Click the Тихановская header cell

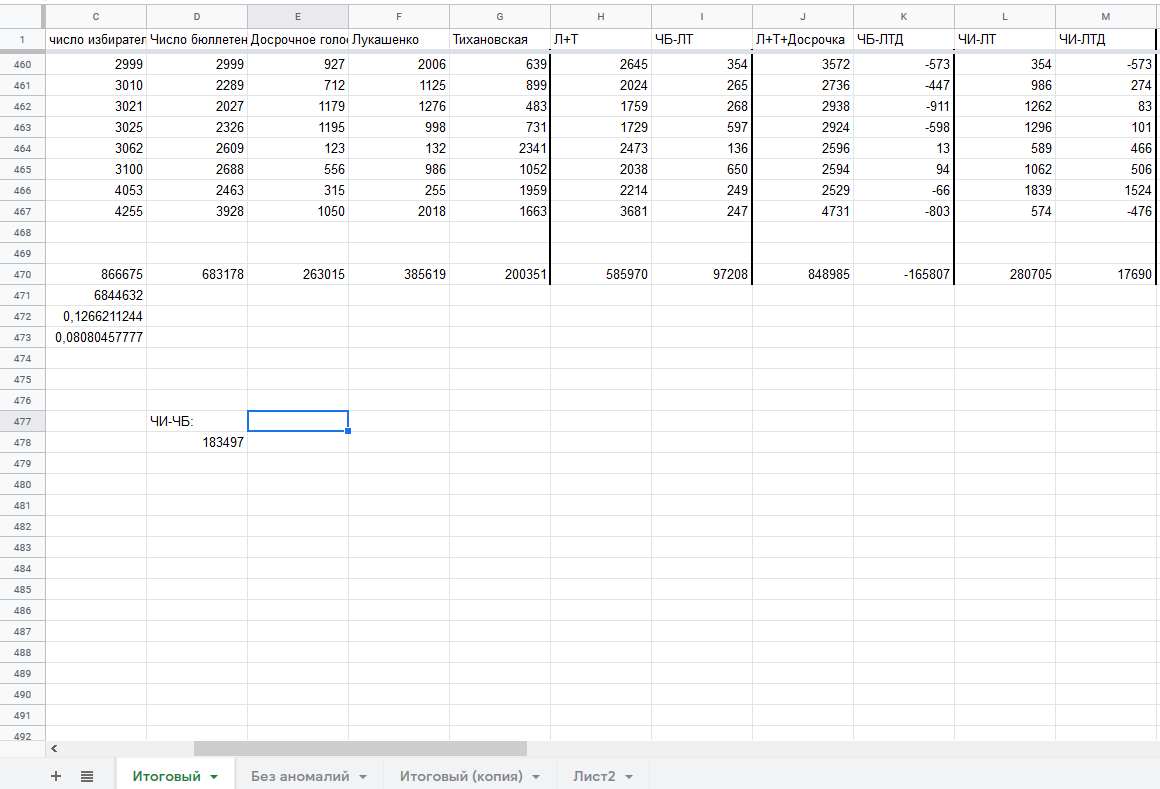click(x=500, y=39)
